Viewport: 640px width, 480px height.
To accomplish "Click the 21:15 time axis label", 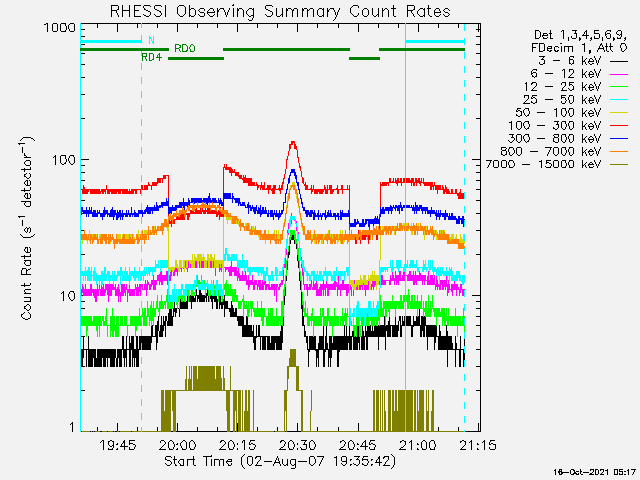I will tap(478, 445).
